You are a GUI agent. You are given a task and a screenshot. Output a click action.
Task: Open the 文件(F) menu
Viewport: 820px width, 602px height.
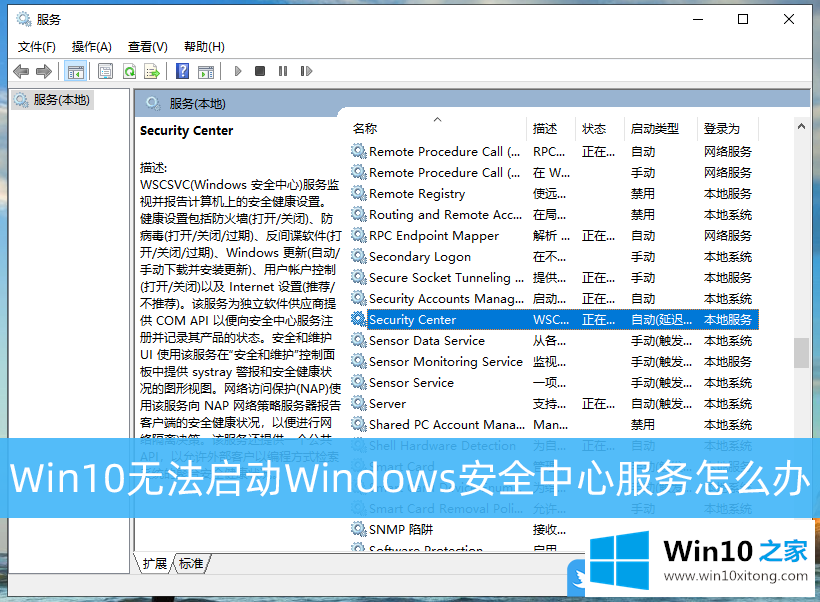click(x=37, y=47)
